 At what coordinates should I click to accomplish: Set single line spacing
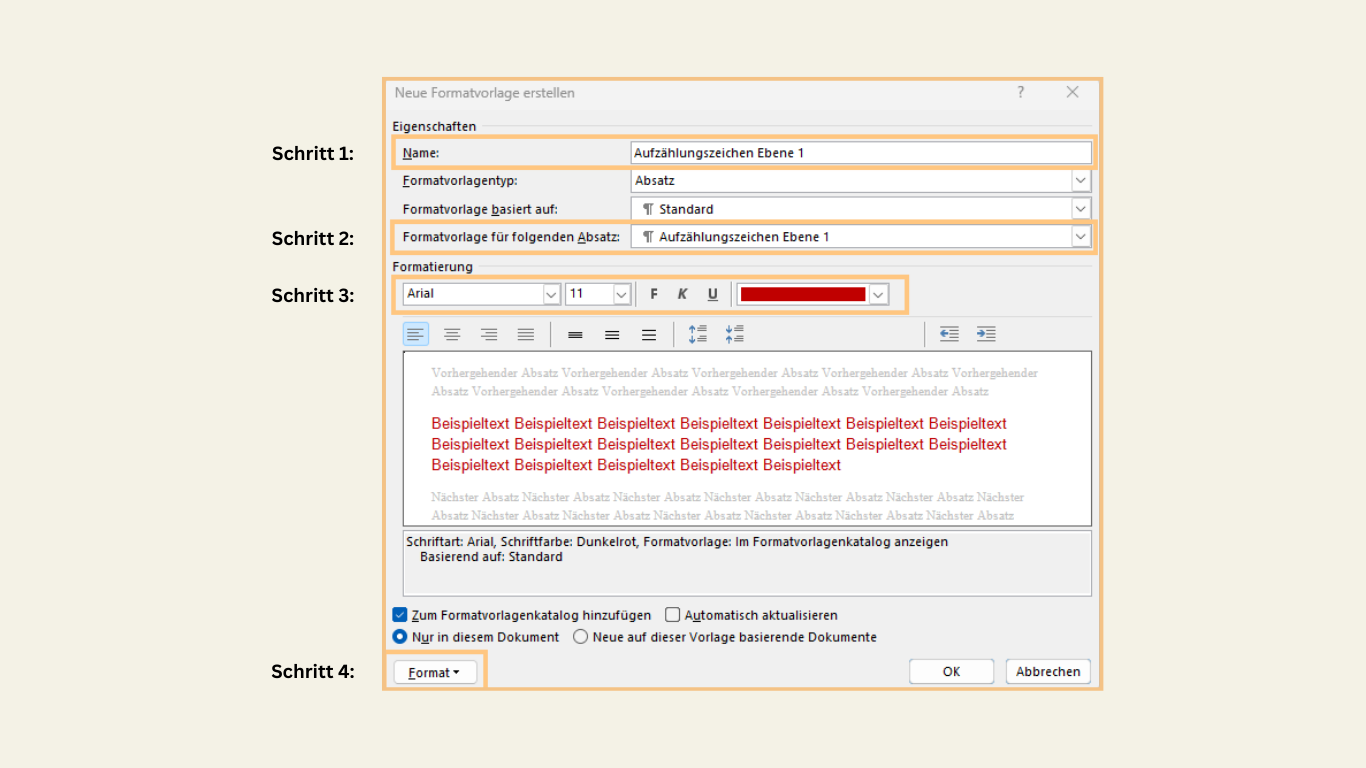575,334
